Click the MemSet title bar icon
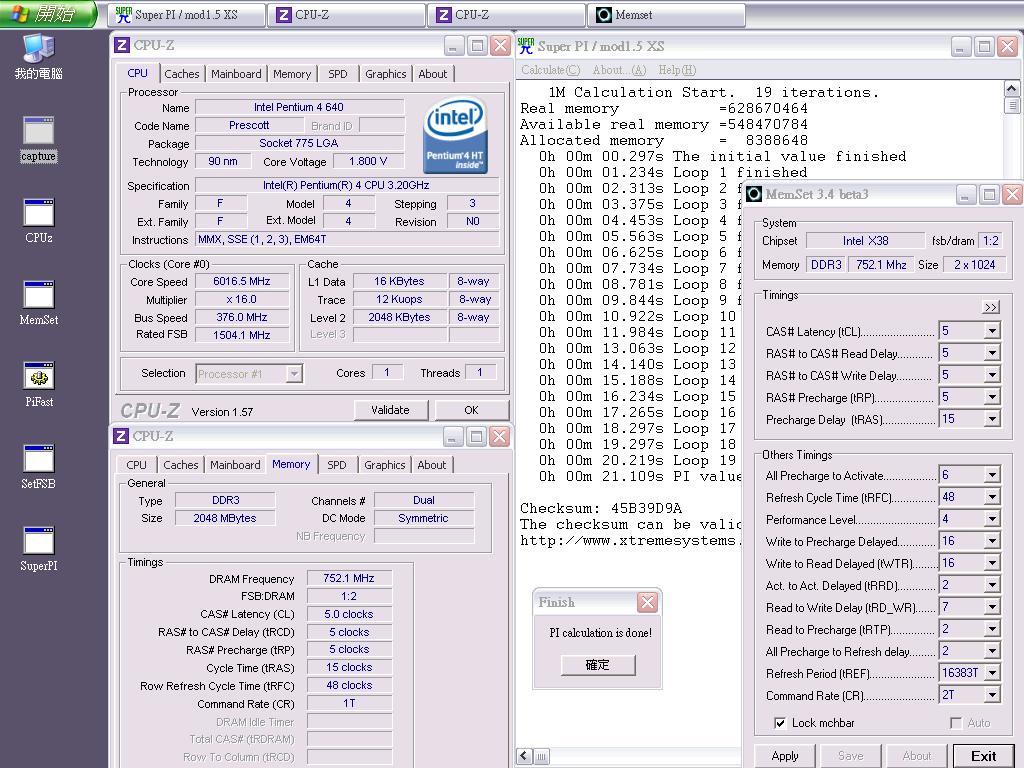This screenshot has width=1024, height=768. click(754, 194)
